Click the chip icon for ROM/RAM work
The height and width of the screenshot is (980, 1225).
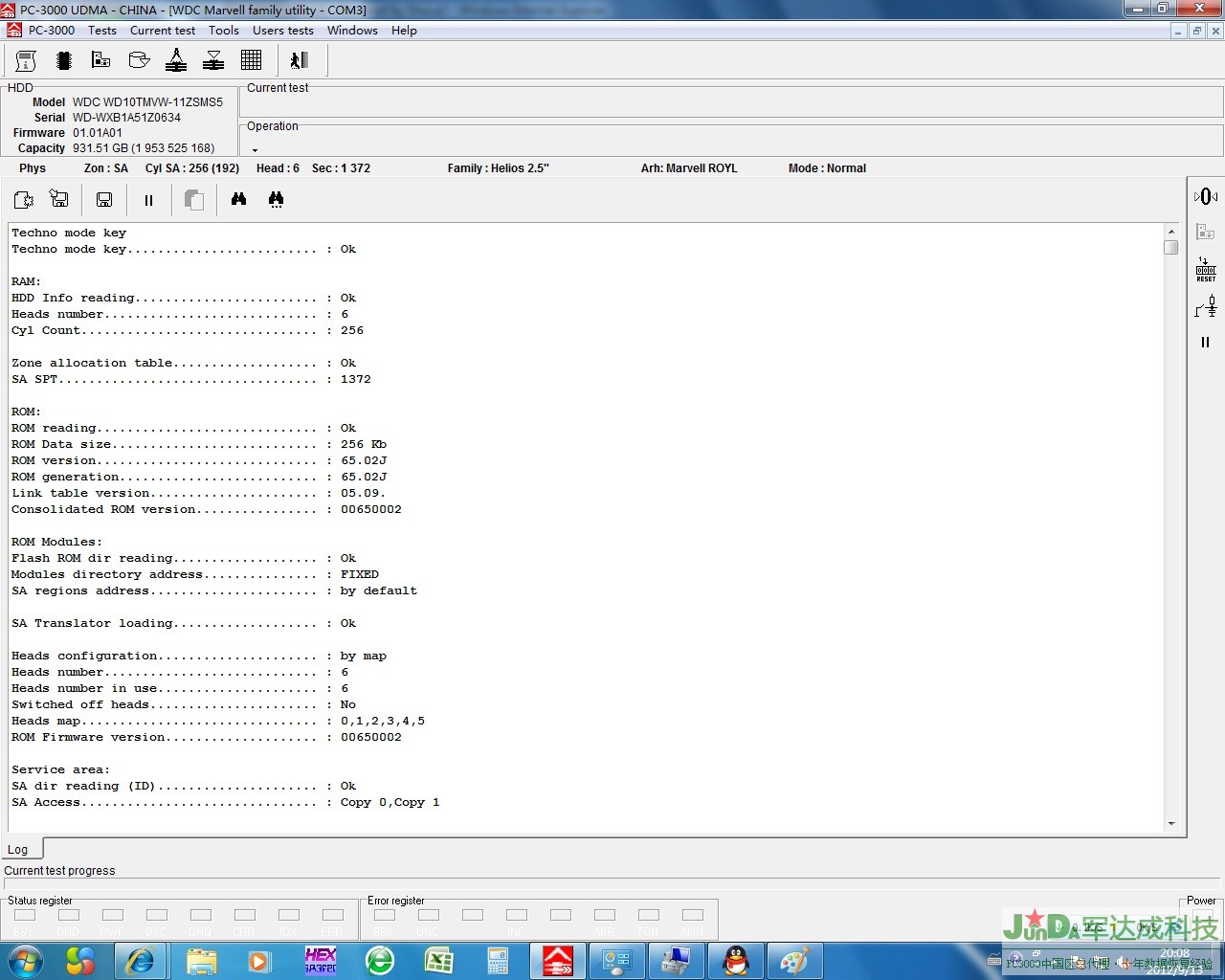coord(64,61)
